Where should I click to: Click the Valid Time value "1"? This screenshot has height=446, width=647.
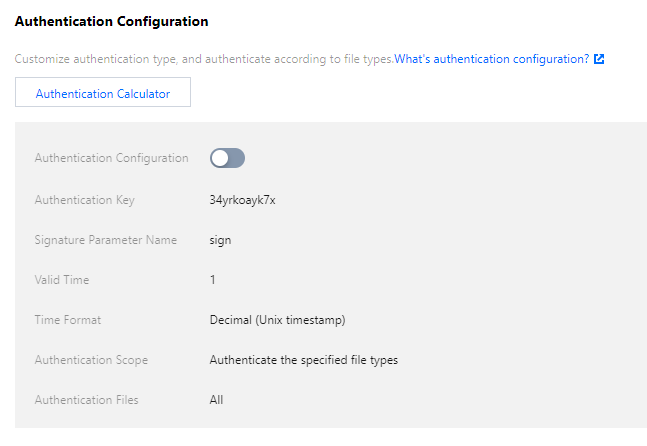tap(213, 280)
